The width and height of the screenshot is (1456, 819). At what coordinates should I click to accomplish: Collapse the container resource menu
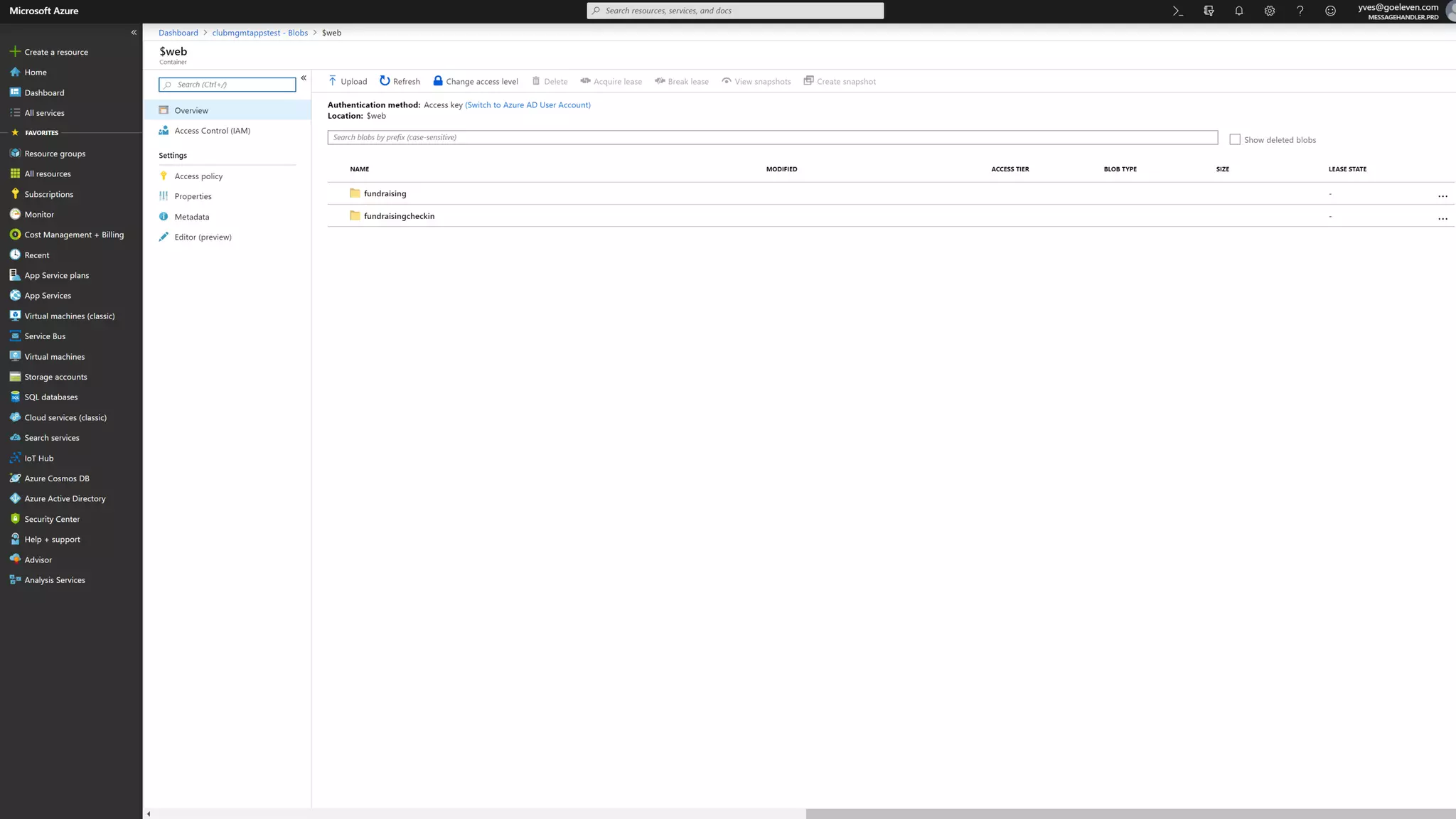tap(304, 78)
